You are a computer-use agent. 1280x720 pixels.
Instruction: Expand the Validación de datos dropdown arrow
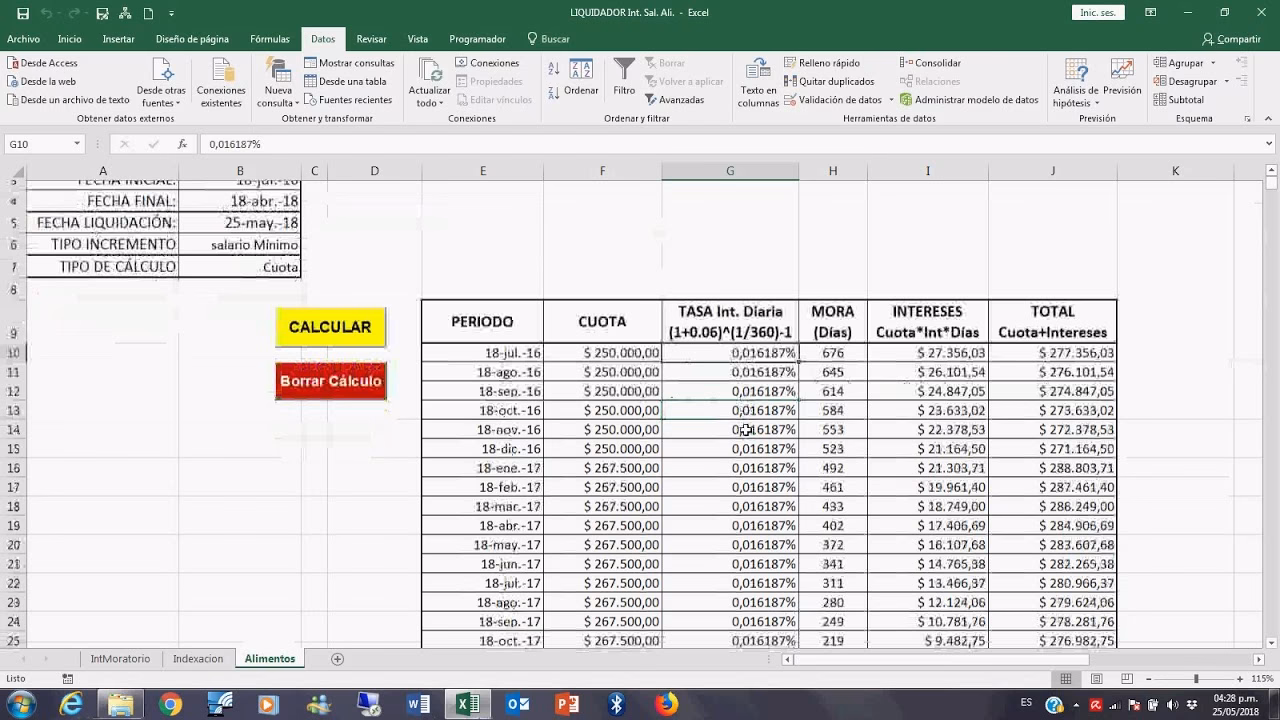(891, 100)
